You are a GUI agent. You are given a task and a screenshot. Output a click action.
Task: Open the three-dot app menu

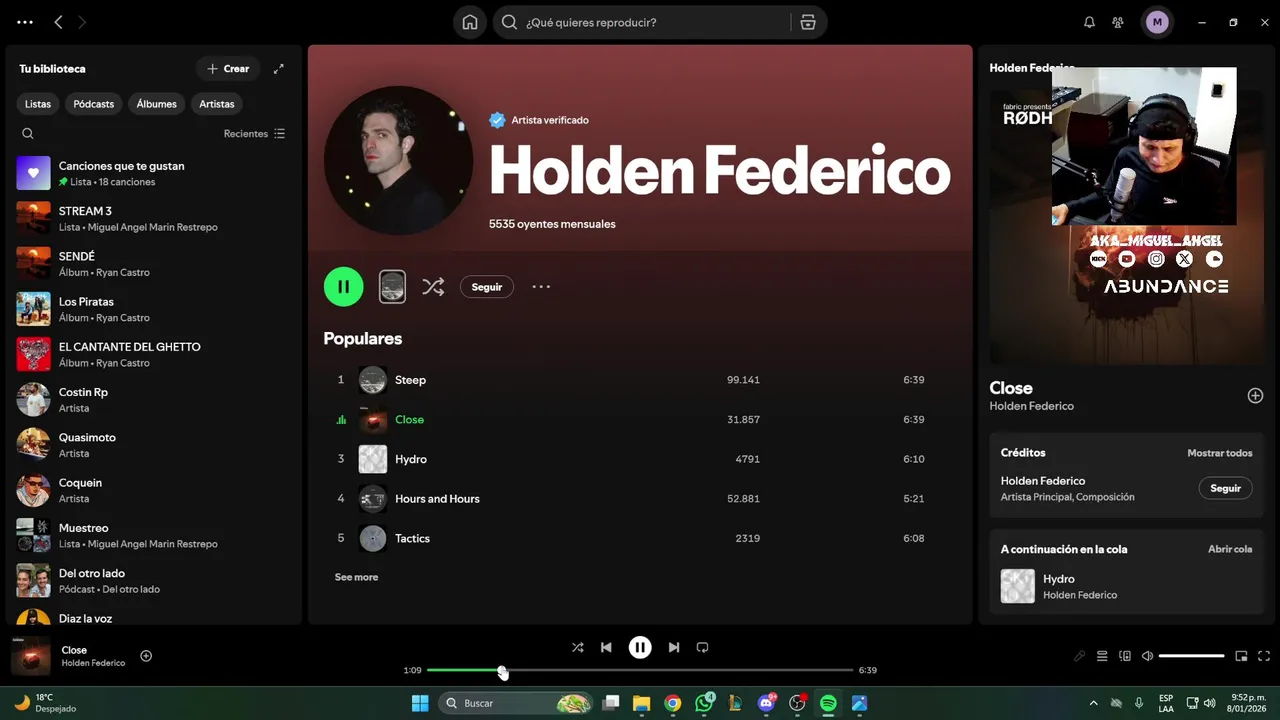pyautogui.click(x=25, y=22)
